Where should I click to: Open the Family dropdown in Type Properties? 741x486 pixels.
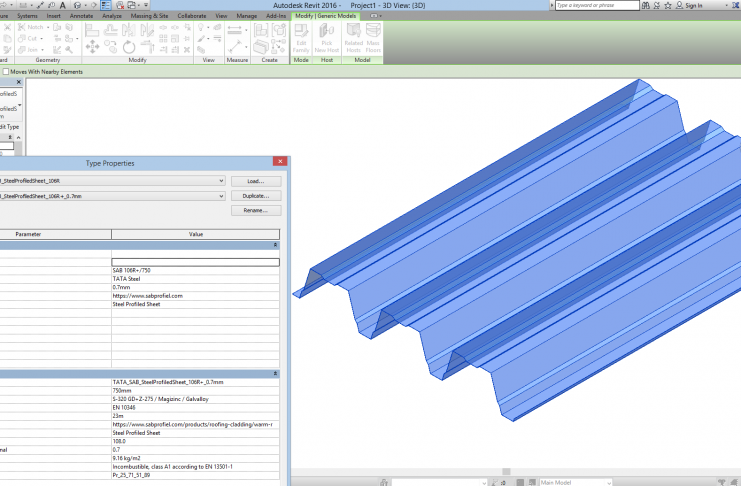point(220,181)
